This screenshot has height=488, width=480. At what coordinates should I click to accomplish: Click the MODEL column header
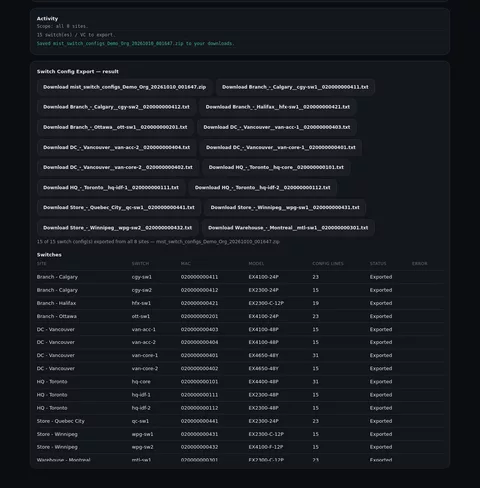click(x=256, y=264)
